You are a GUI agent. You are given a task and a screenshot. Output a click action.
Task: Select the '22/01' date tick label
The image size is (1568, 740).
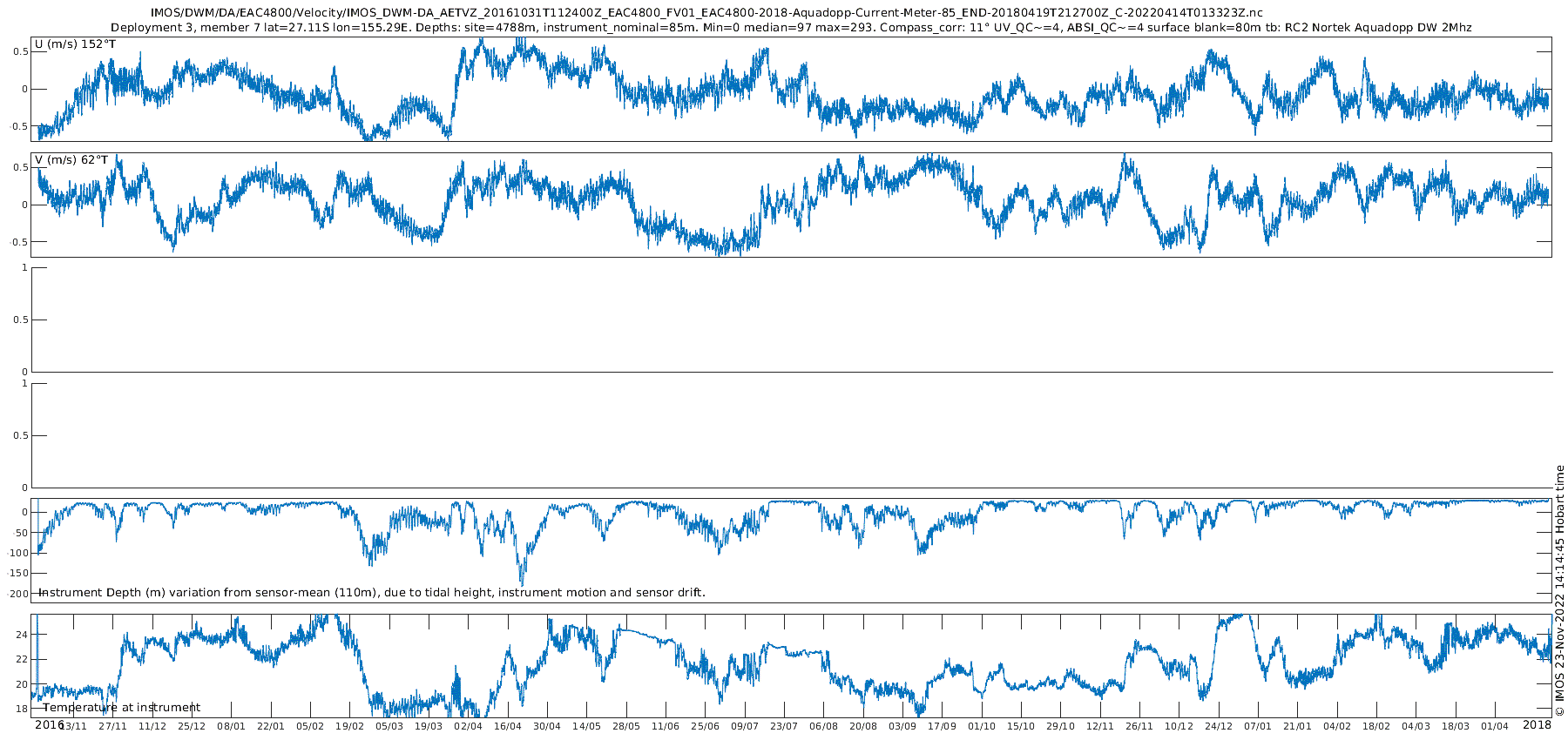coord(271,726)
